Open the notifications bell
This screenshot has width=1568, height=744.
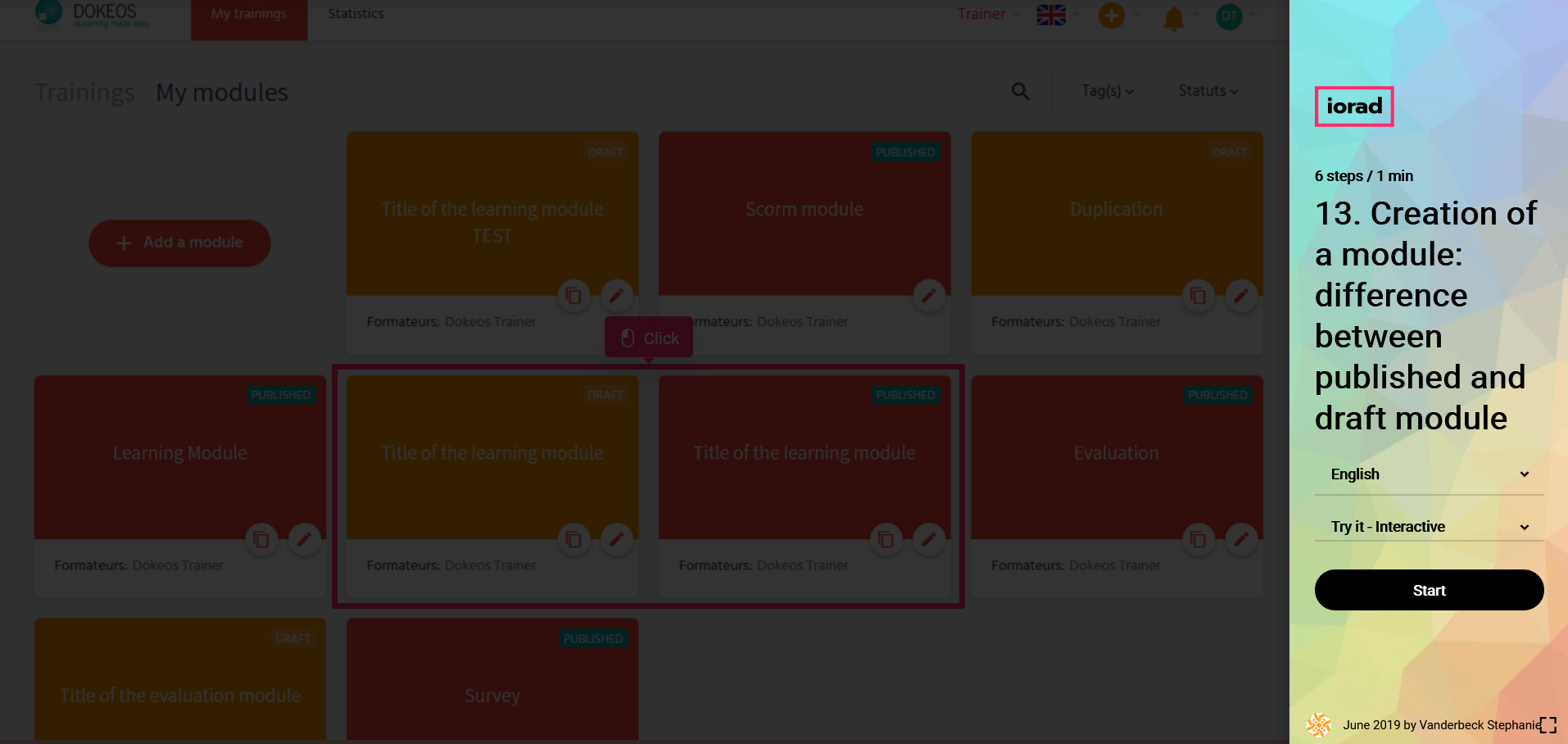pyautogui.click(x=1173, y=17)
